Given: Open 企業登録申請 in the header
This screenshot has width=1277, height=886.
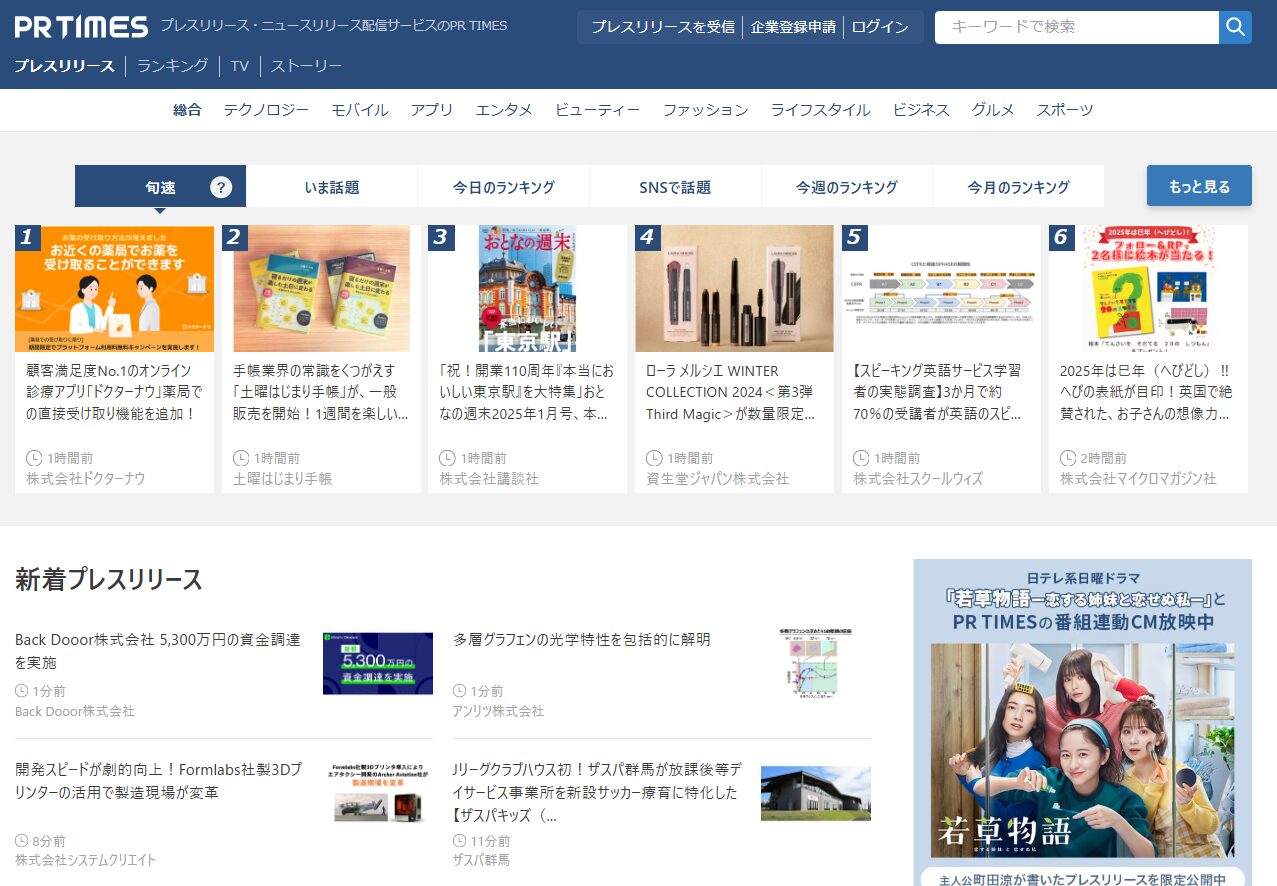Looking at the screenshot, I should point(792,27).
